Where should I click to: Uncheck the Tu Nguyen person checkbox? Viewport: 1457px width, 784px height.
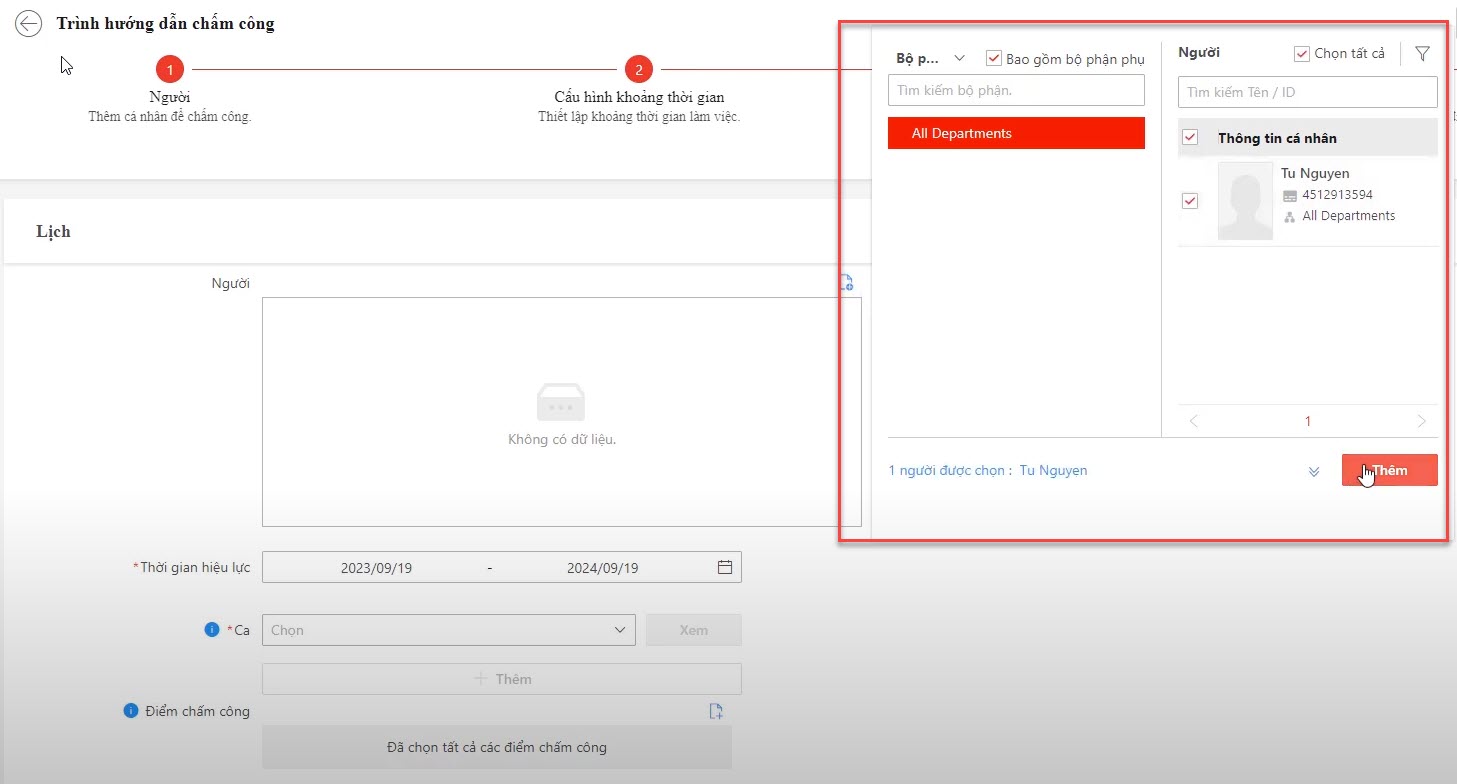pos(1190,201)
